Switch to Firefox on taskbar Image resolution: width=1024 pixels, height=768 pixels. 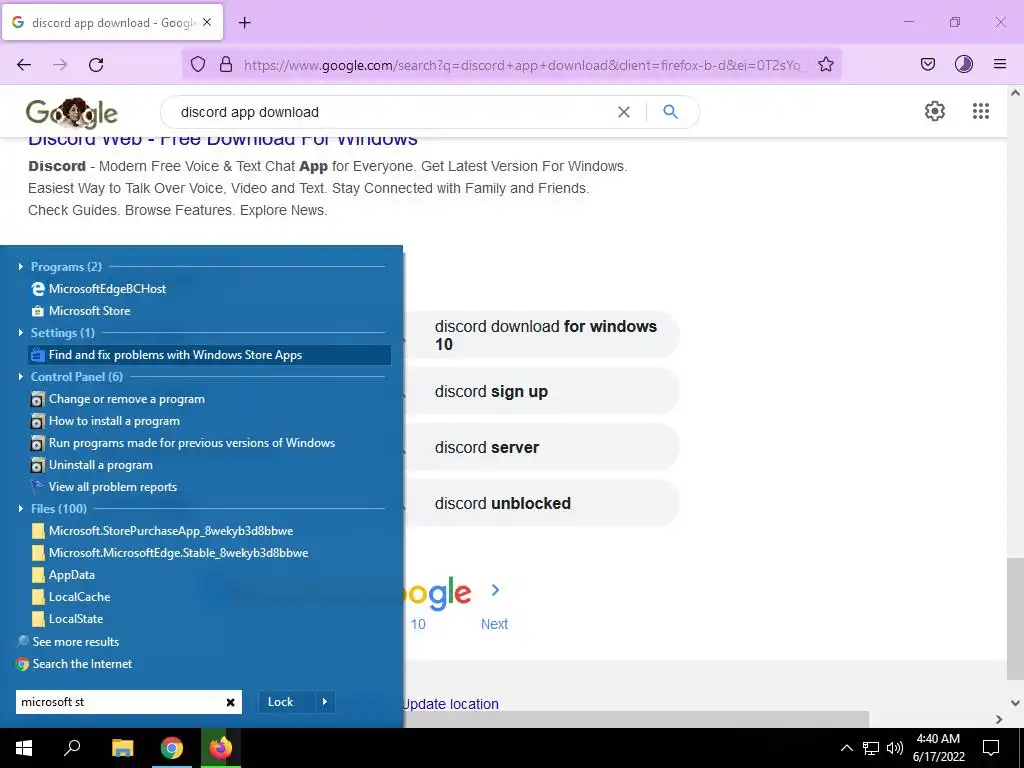(221, 747)
